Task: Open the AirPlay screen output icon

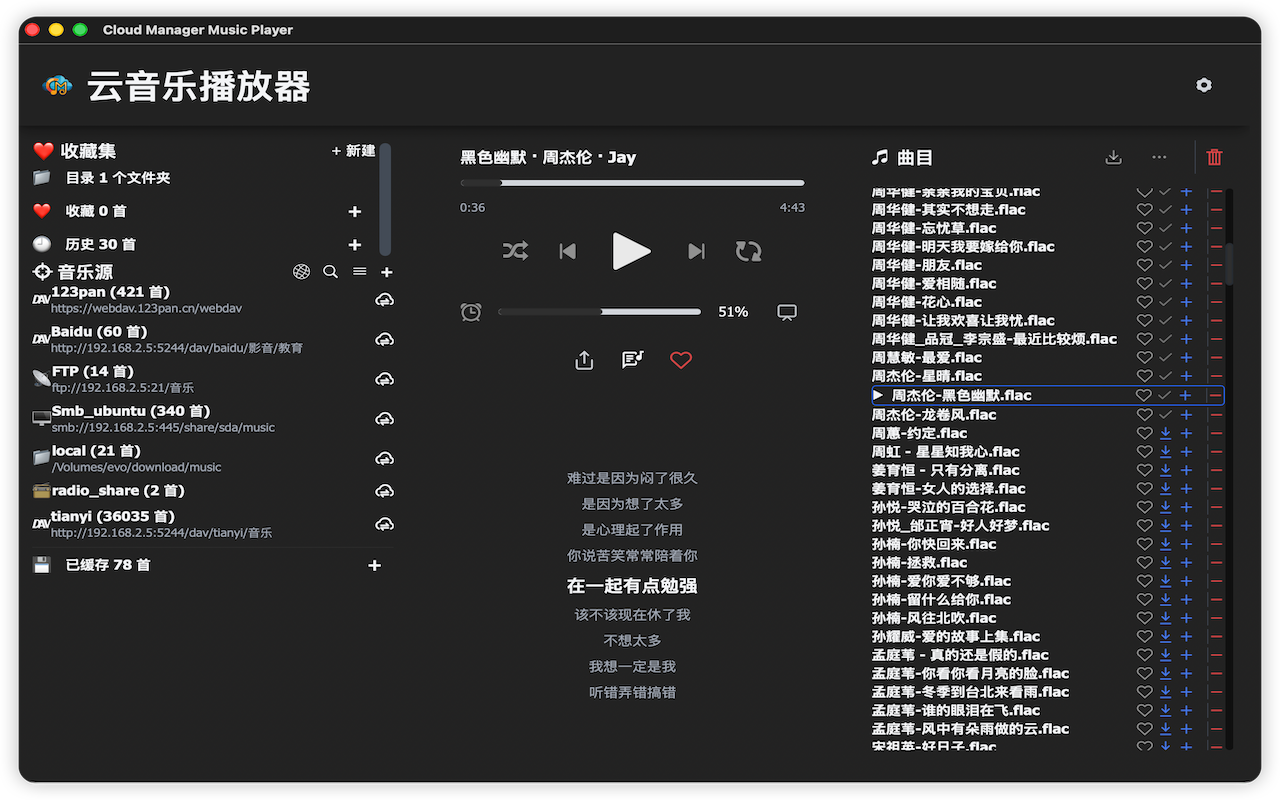Action: [x=787, y=312]
